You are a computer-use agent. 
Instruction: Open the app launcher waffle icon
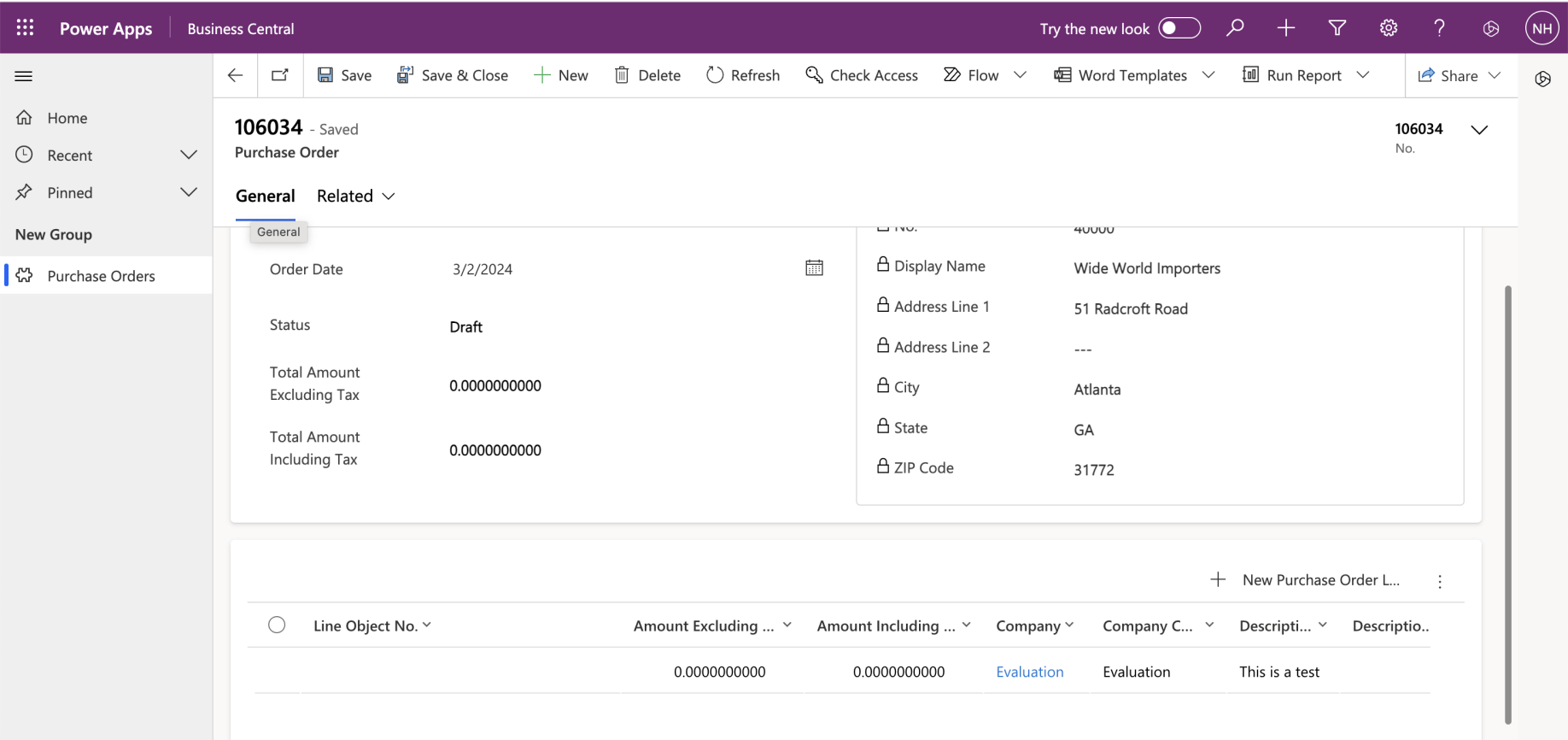(x=25, y=28)
